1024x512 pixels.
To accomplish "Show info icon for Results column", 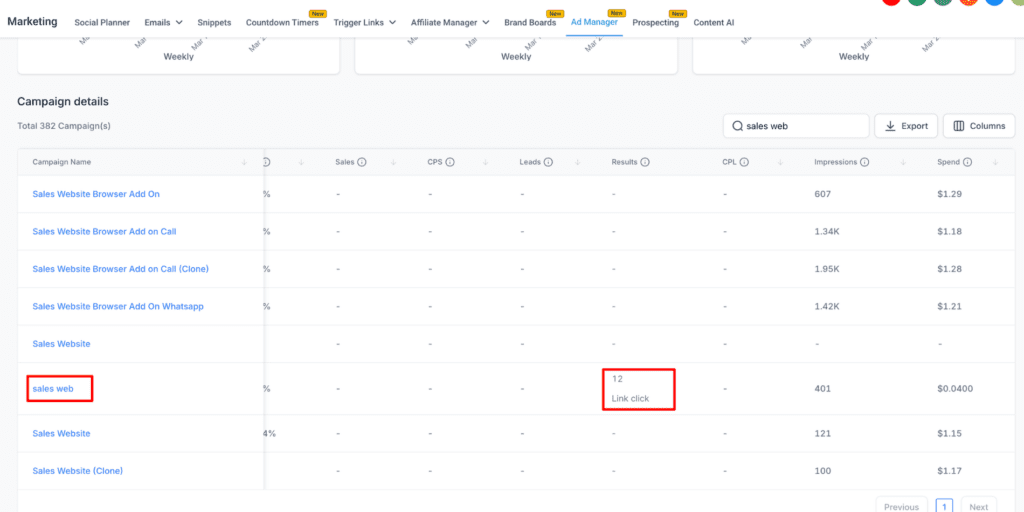I will (645, 162).
